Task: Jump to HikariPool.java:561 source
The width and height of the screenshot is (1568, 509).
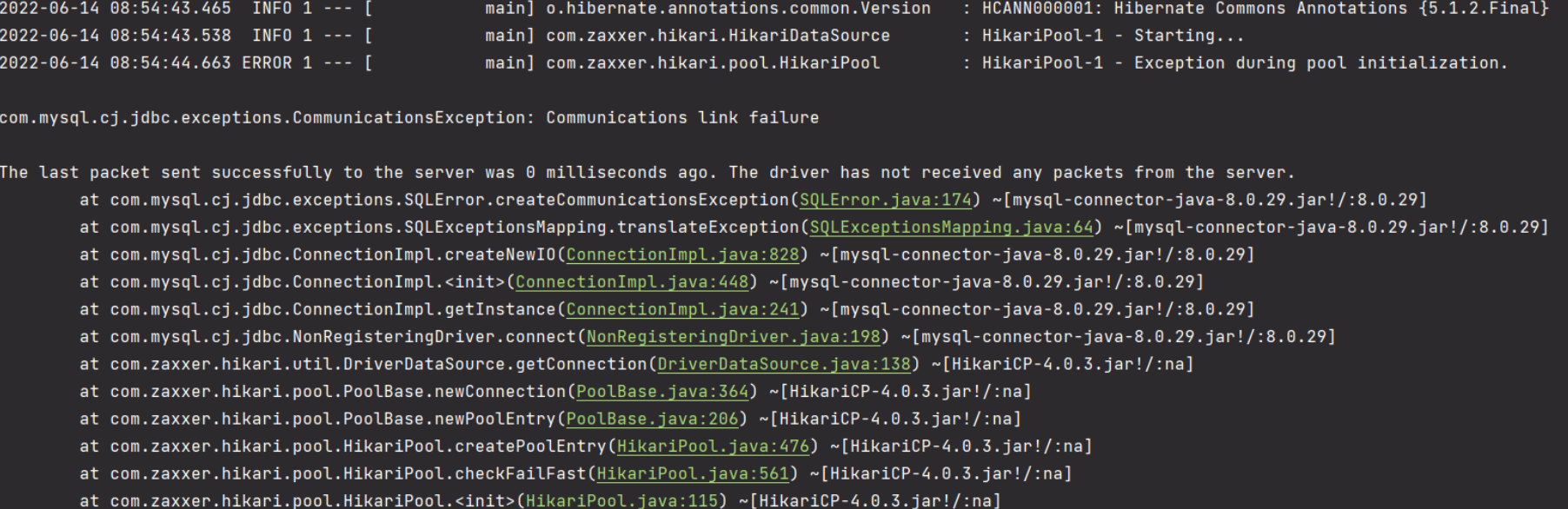Action: [x=693, y=473]
